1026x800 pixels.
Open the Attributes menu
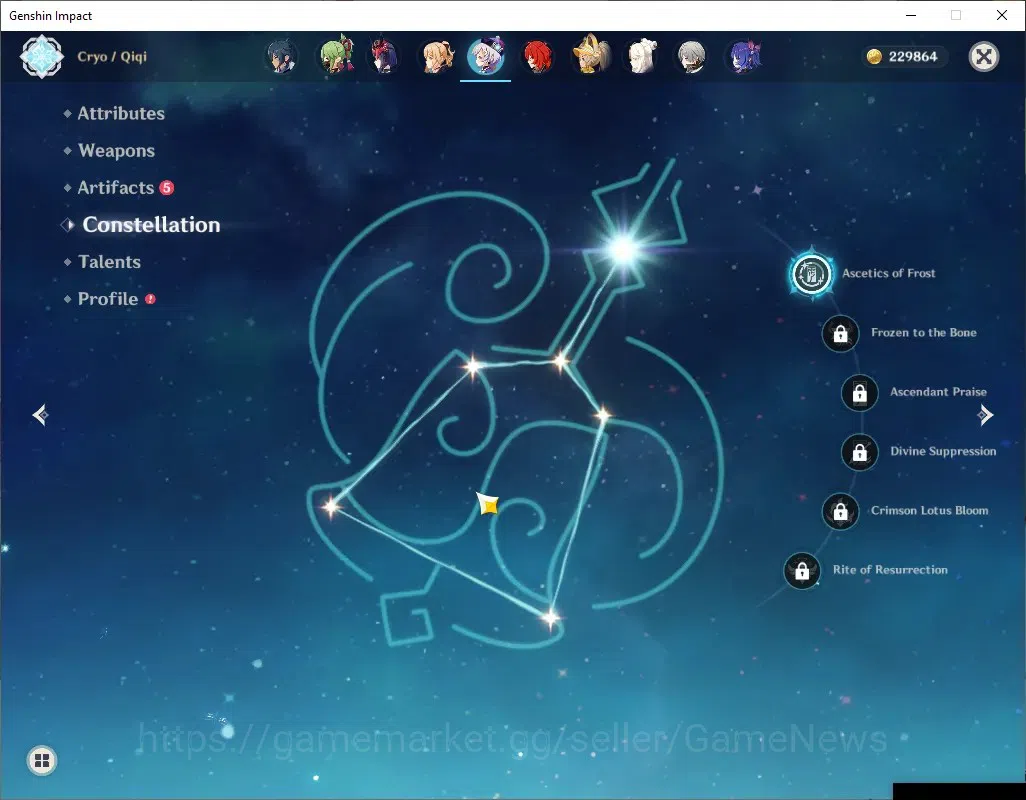point(121,113)
